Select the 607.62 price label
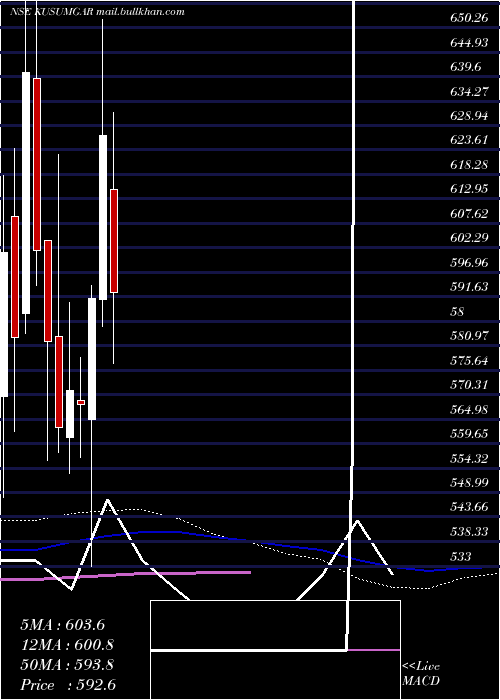 [469, 214]
